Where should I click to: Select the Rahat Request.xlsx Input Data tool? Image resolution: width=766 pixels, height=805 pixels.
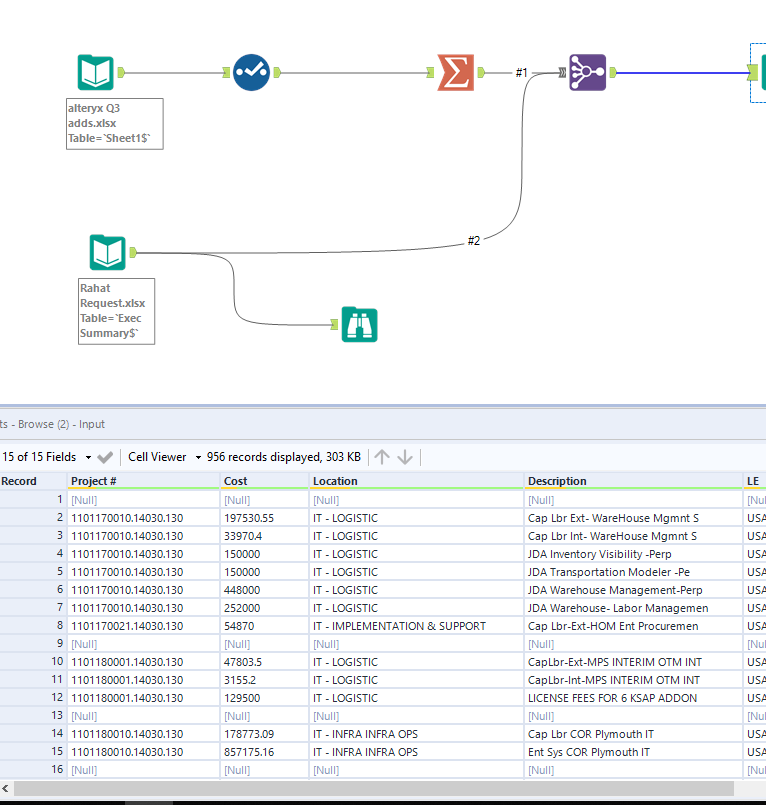click(107, 253)
